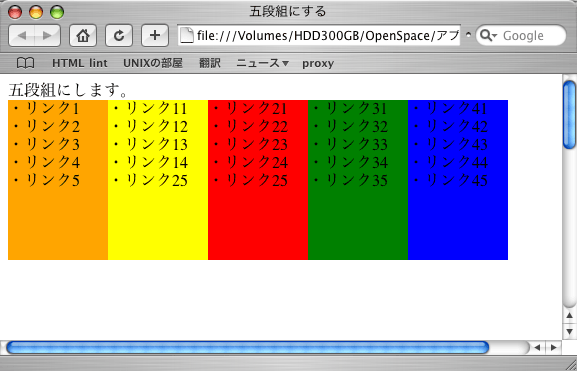Click リンク12 in the yellow column
This screenshot has height=371, width=577.
point(157,126)
